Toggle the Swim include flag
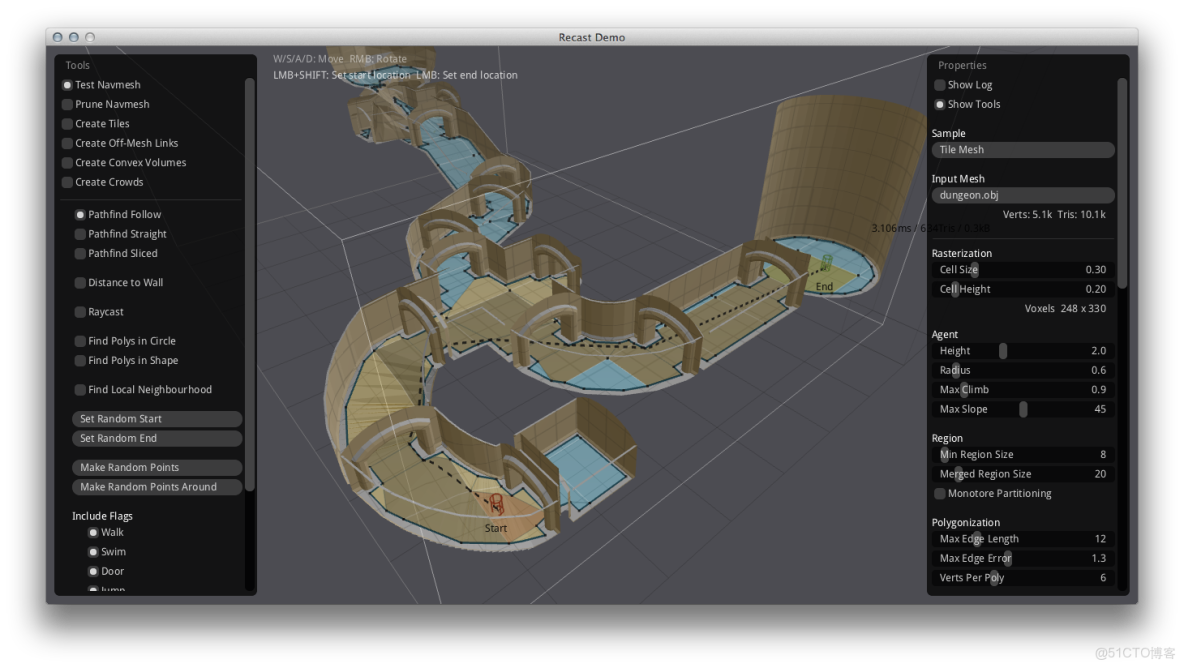Screen dimensions: 1184x668 94,552
